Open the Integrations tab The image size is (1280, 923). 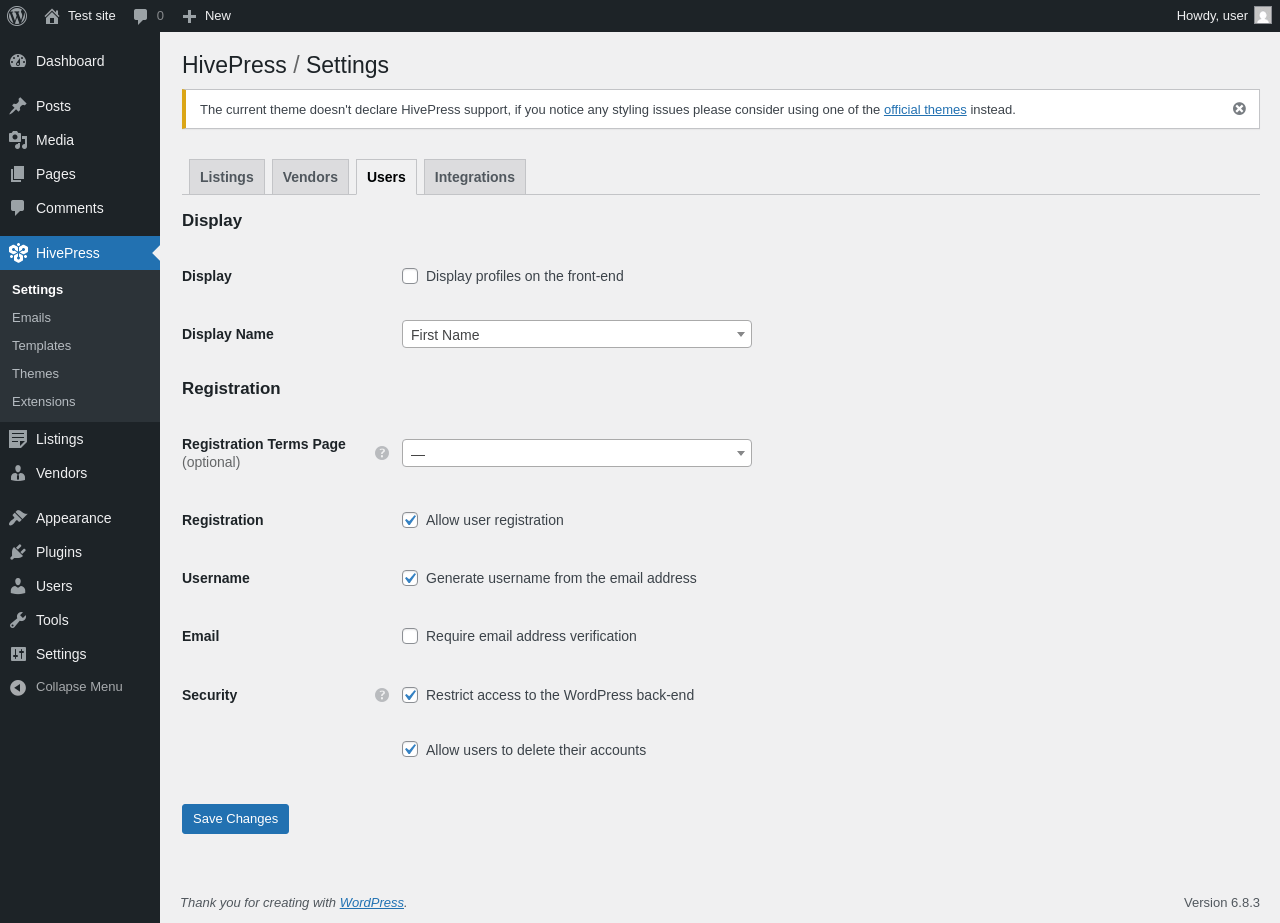point(474,177)
